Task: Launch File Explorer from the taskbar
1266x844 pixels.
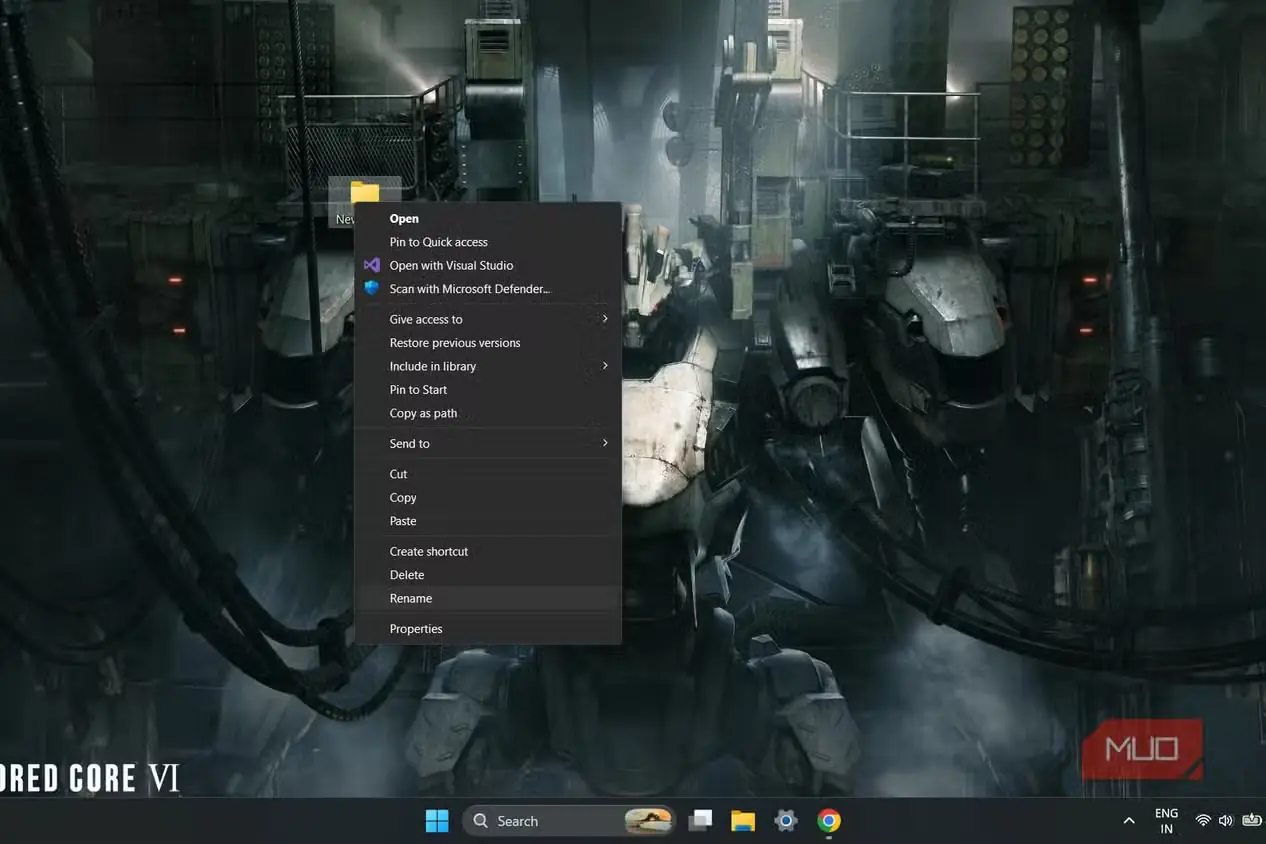Action: 742,821
